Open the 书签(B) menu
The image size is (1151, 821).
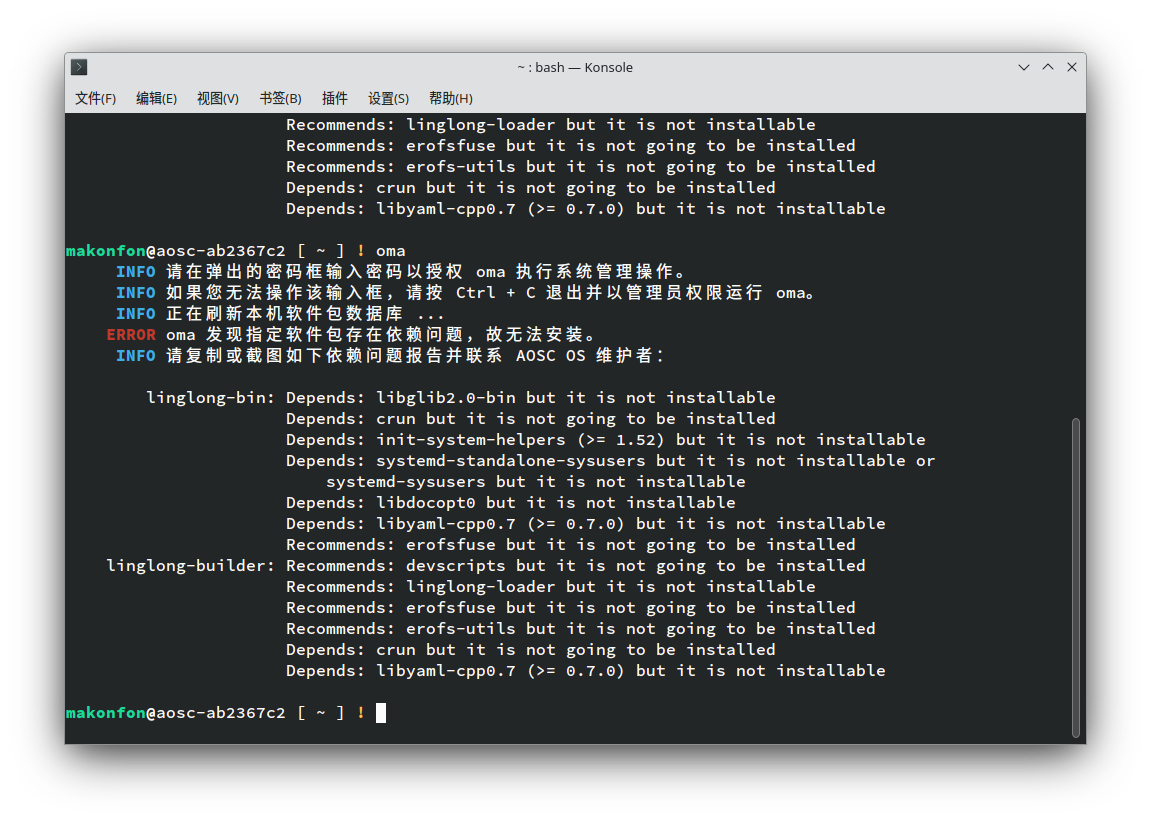click(x=280, y=98)
